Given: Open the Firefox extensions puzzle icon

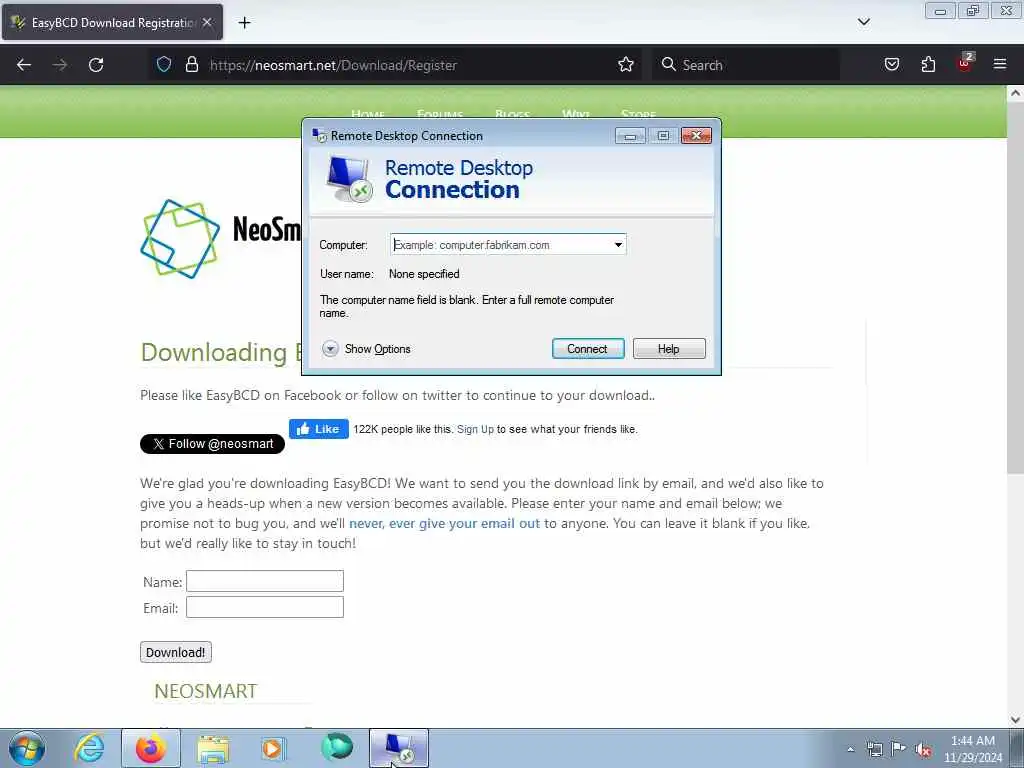Looking at the screenshot, I should point(928,64).
